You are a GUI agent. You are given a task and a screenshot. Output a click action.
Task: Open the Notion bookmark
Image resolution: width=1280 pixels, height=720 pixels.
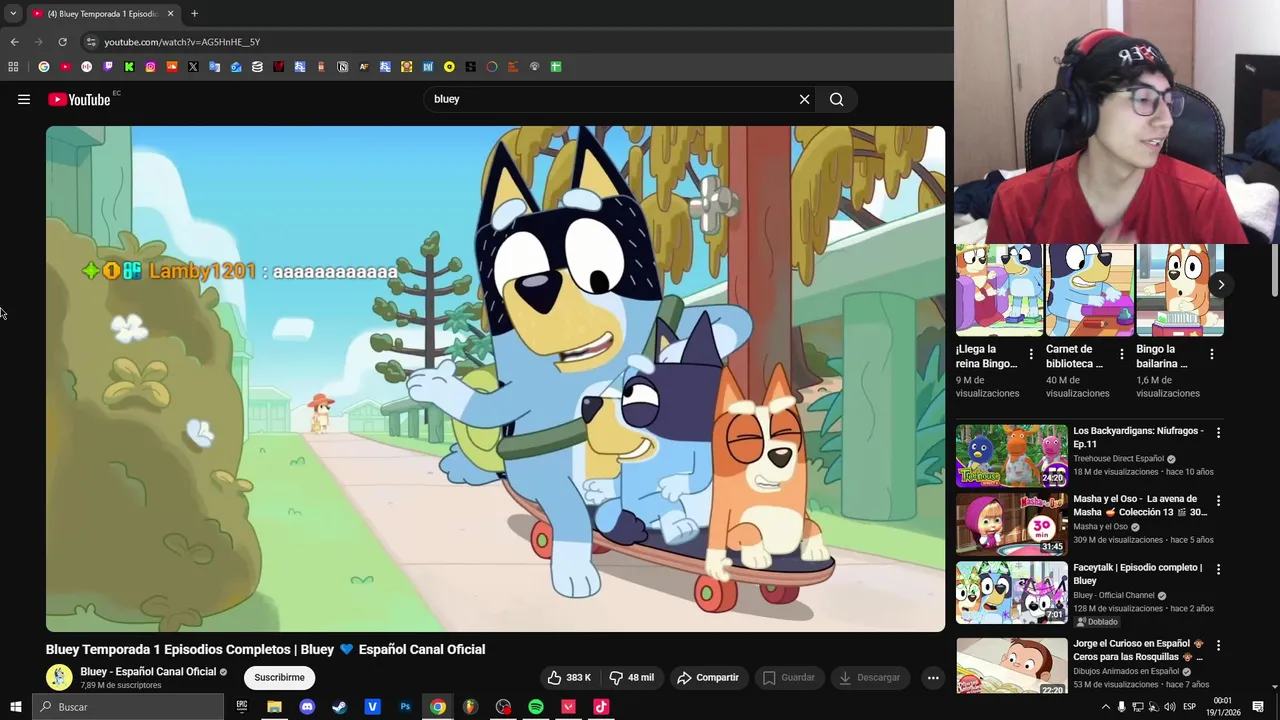click(343, 67)
